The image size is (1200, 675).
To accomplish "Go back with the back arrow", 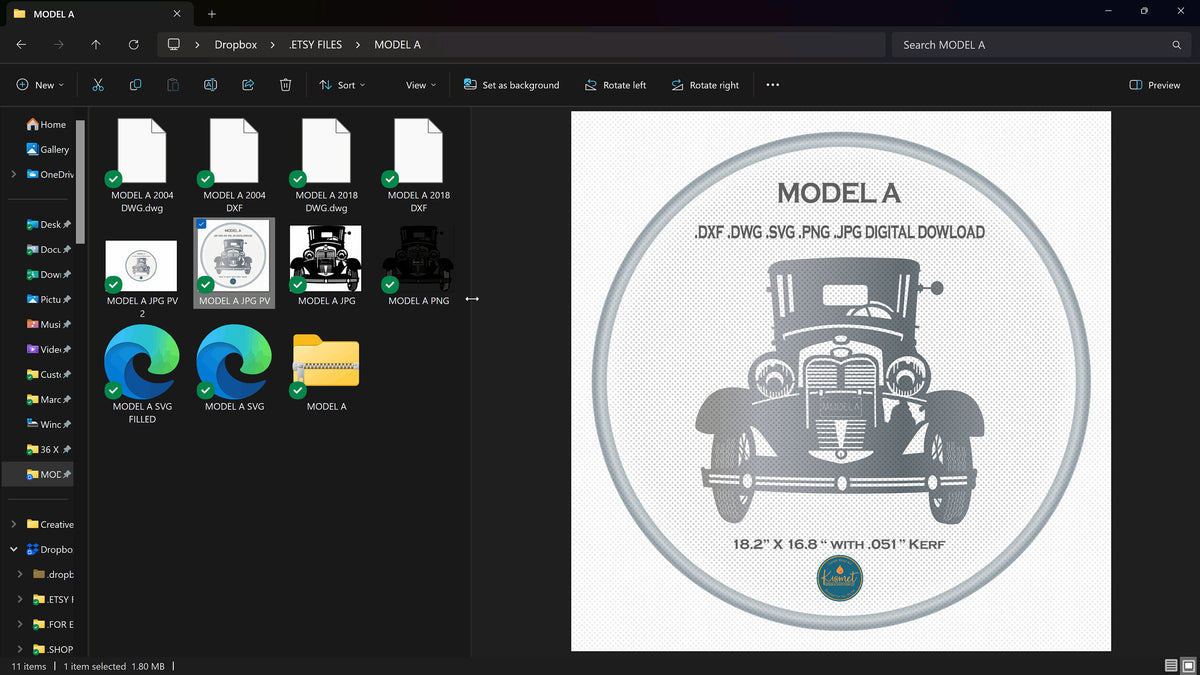I will tap(21, 45).
